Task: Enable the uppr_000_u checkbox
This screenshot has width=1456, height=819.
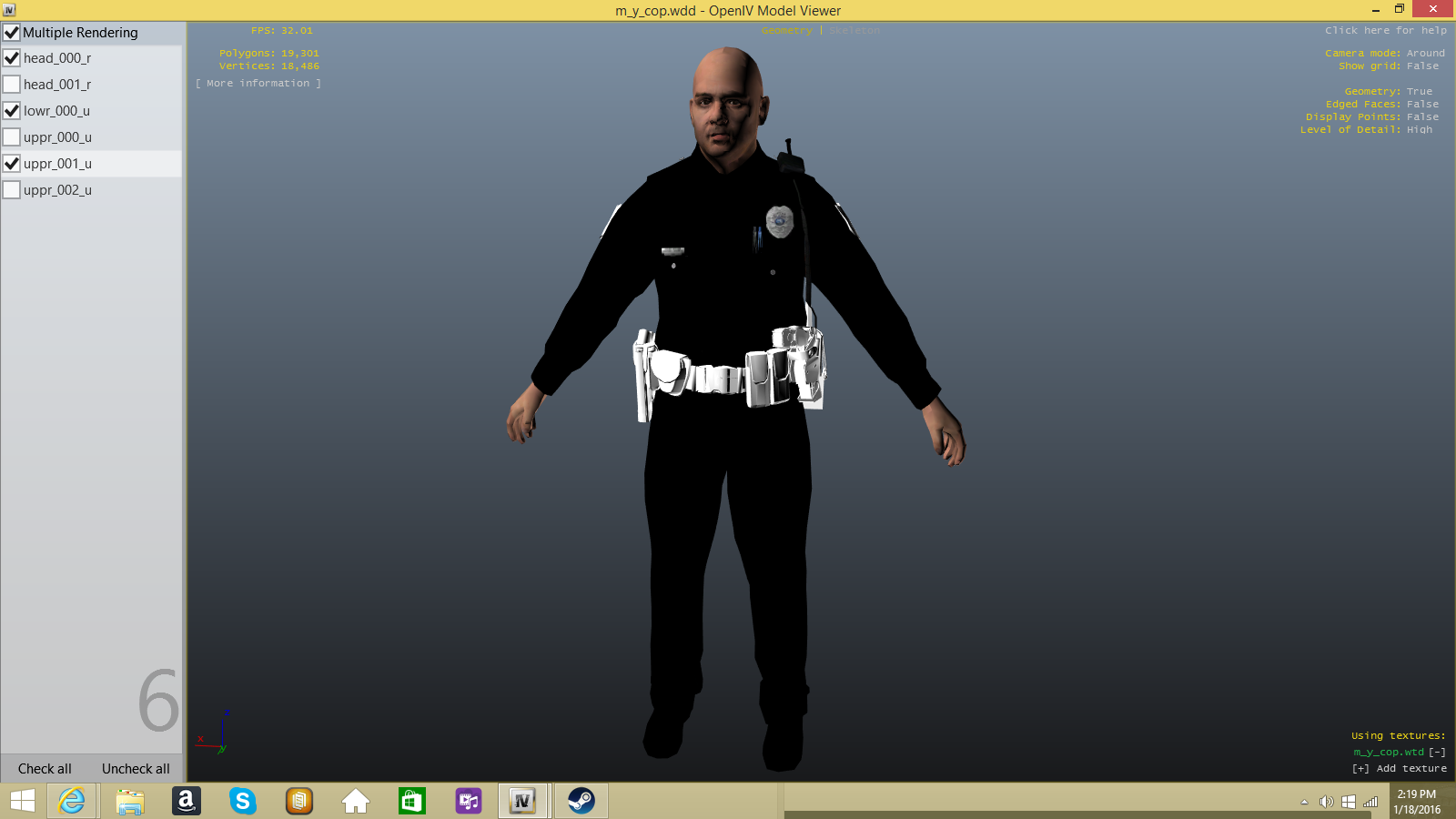Action: click(x=12, y=137)
